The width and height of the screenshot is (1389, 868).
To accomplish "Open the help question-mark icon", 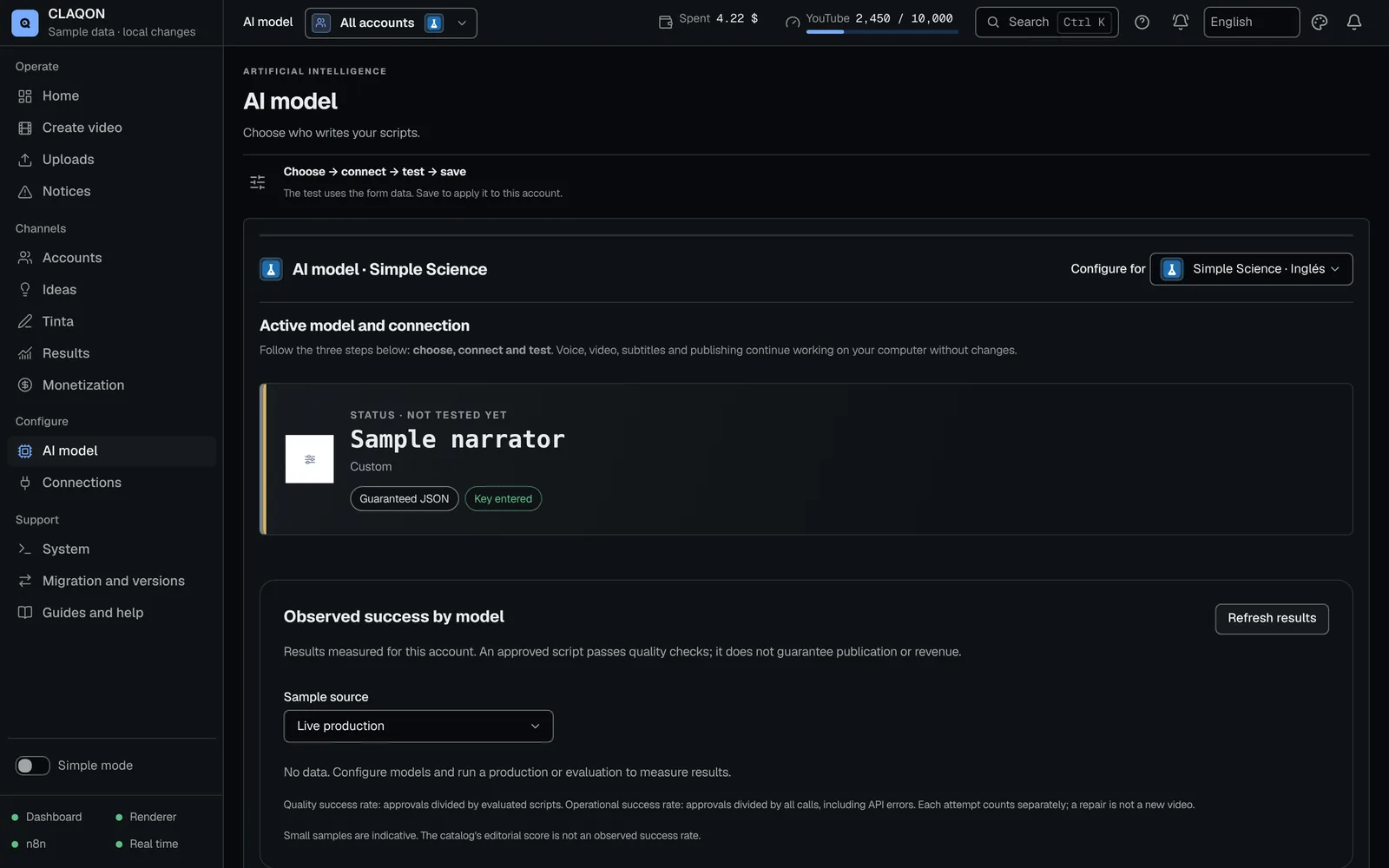I will coord(1142,23).
